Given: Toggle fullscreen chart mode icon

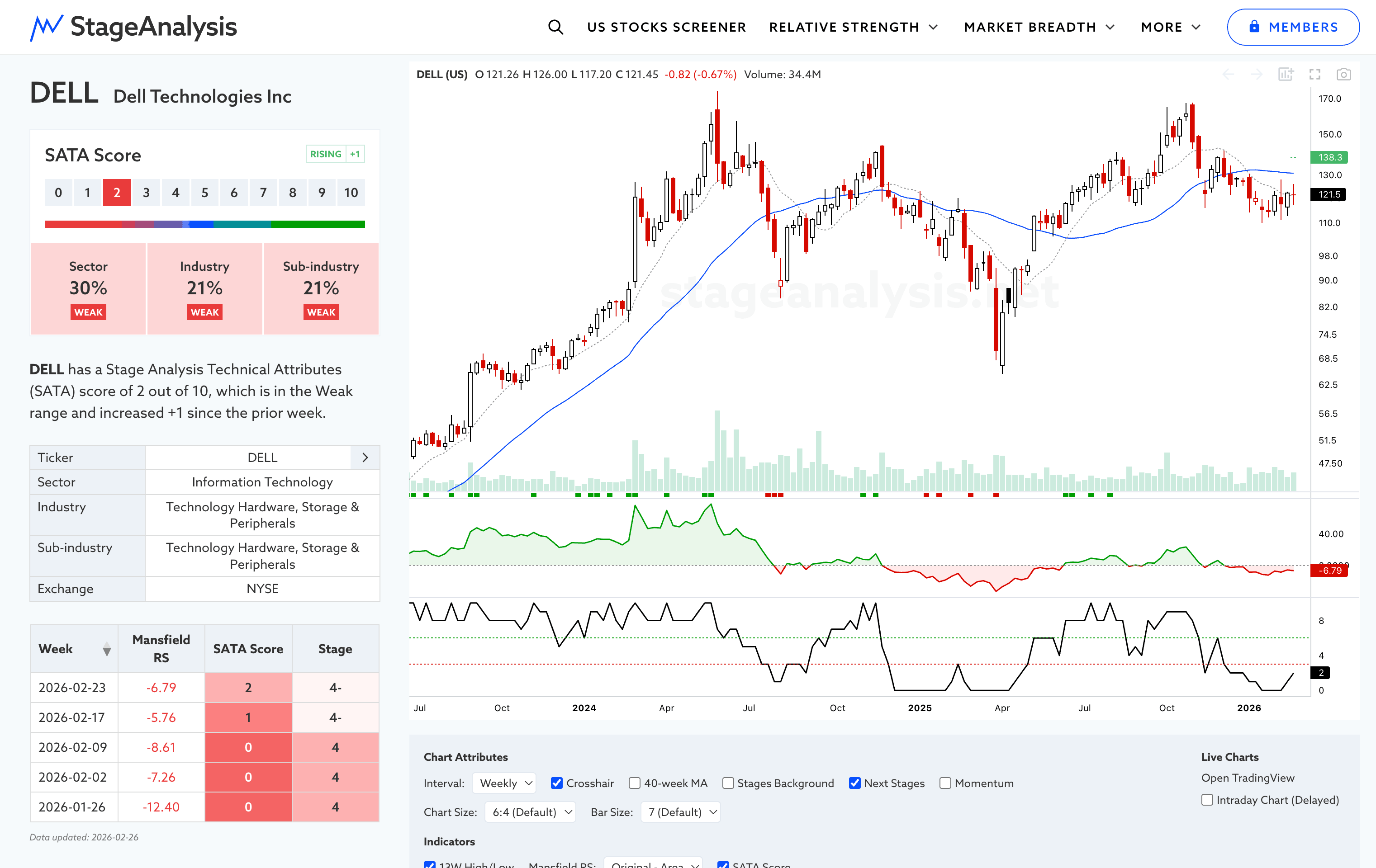Looking at the screenshot, I should pyautogui.click(x=1315, y=75).
